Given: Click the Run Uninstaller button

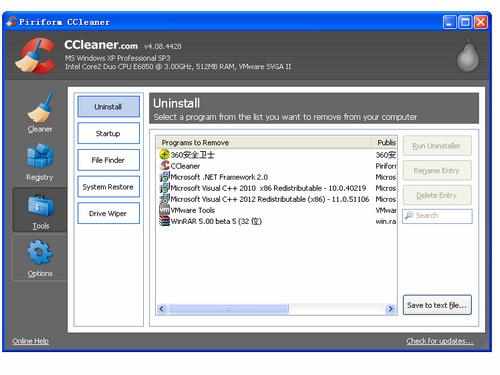Looking at the screenshot, I should (x=437, y=146).
